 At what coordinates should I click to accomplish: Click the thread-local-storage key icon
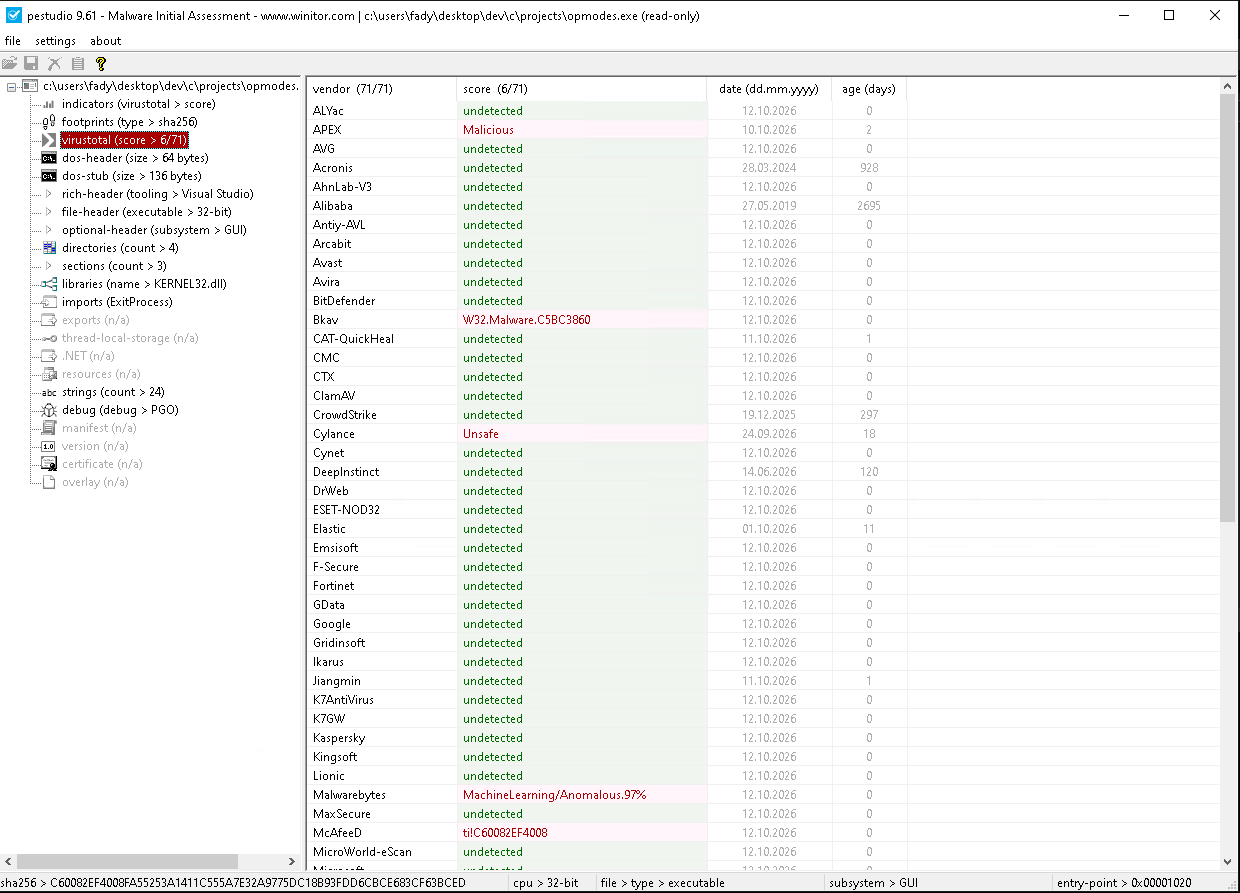pos(49,338)
